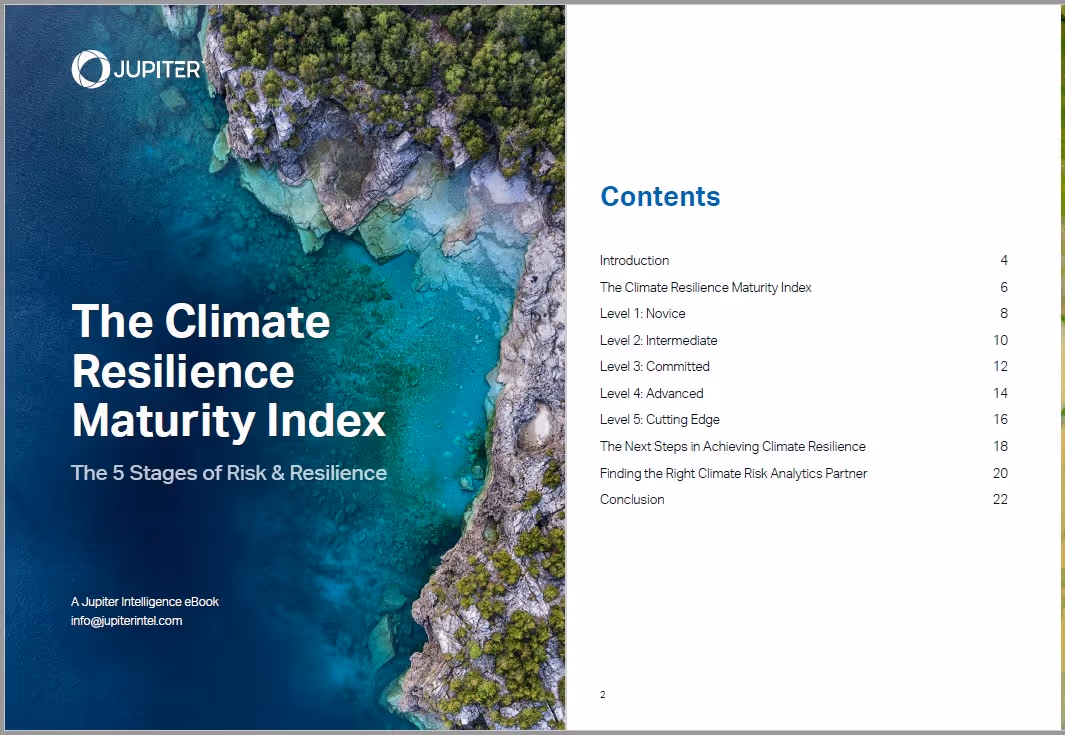Click the subtitle The 5 Stages of Risk & Resilience
1065x735 pixels.
click(229, 473)
